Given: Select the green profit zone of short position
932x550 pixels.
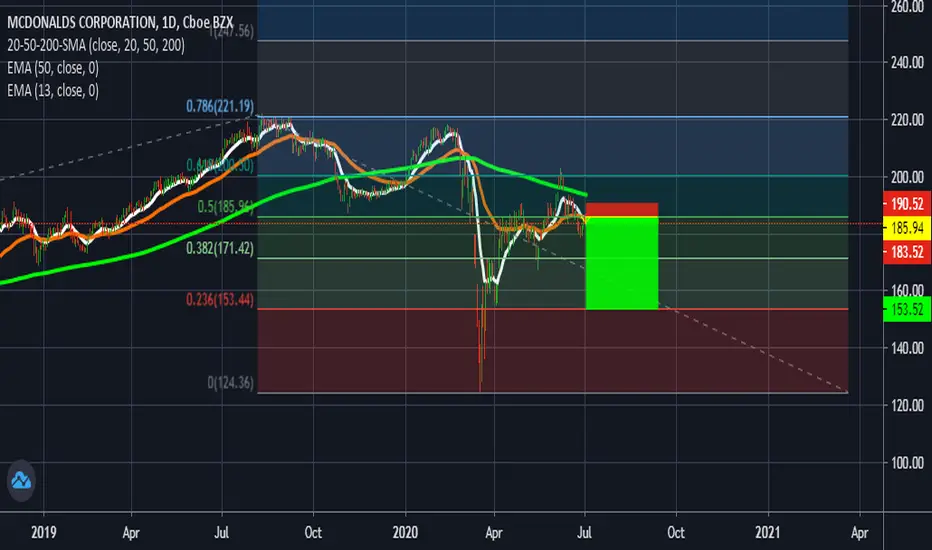Looking at the screenshot, I should click(622, 263).
